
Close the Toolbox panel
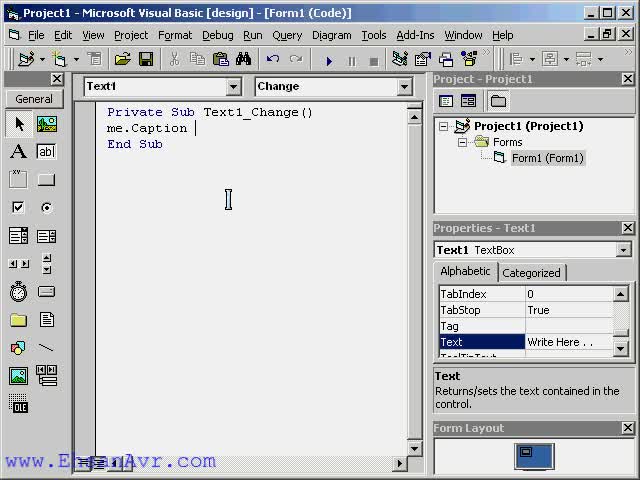point(57,79)
